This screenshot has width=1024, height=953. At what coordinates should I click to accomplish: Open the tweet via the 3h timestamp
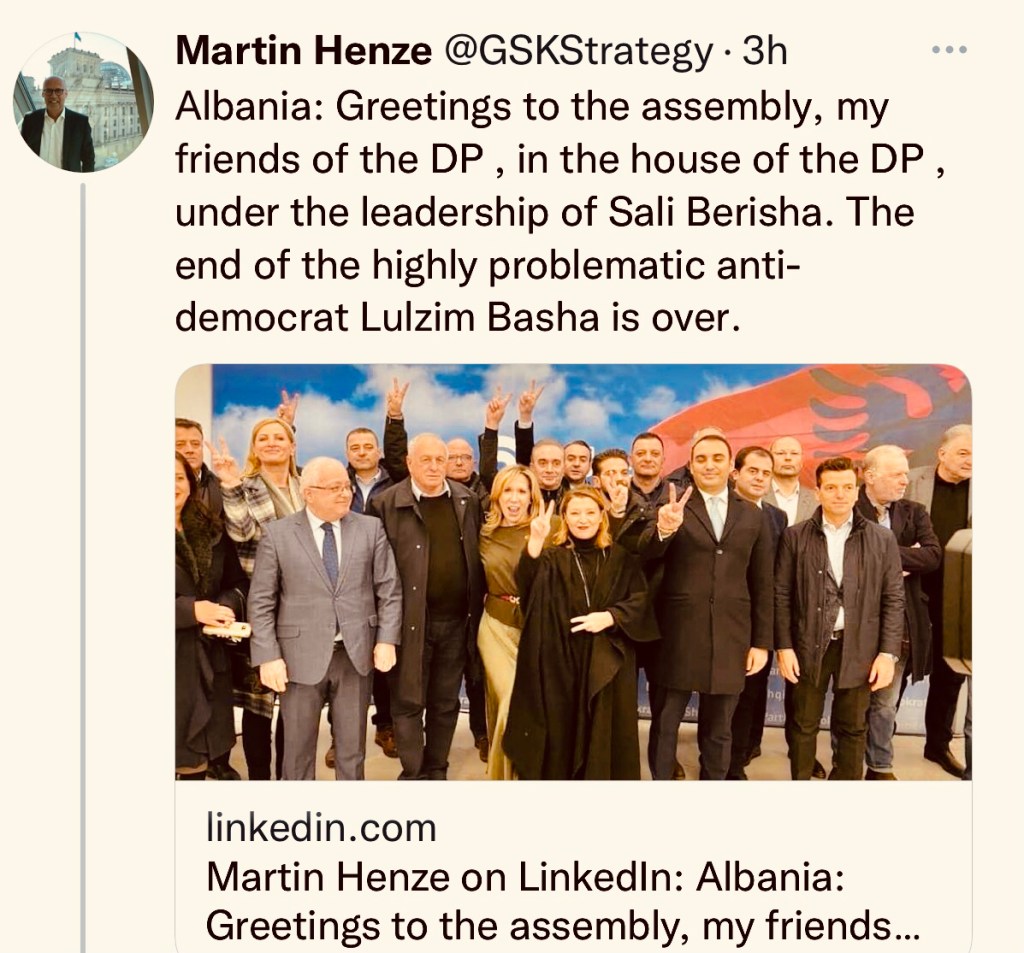coord(765,51)
